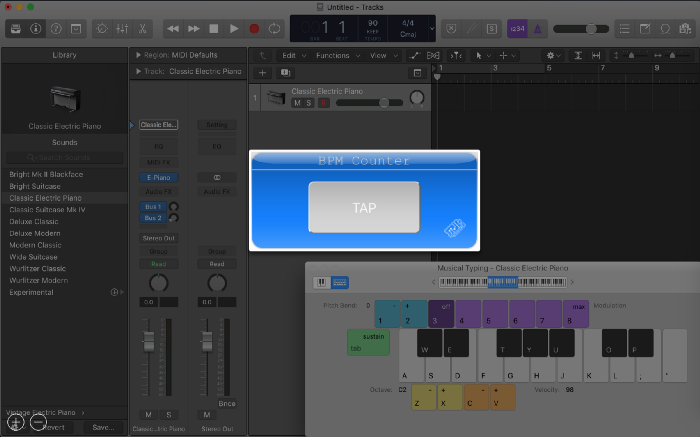Screen dimensions: 700x437
Task: Open the Stereo Out output slot
Action: [158, 238]
